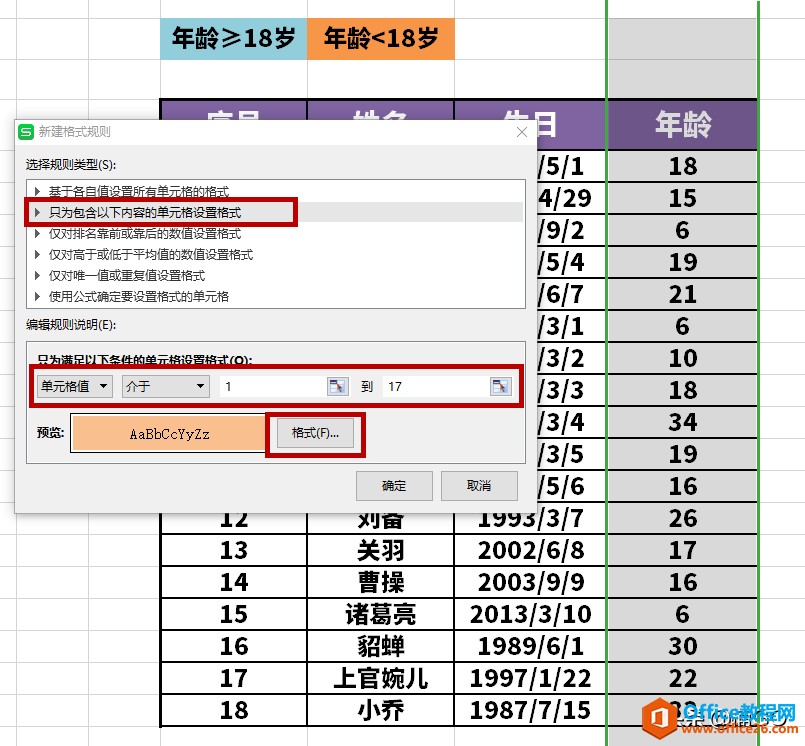Click the range selector icon beside value 17
The height and width of the screenshot is (746, 805).
[x=501, y=386]
